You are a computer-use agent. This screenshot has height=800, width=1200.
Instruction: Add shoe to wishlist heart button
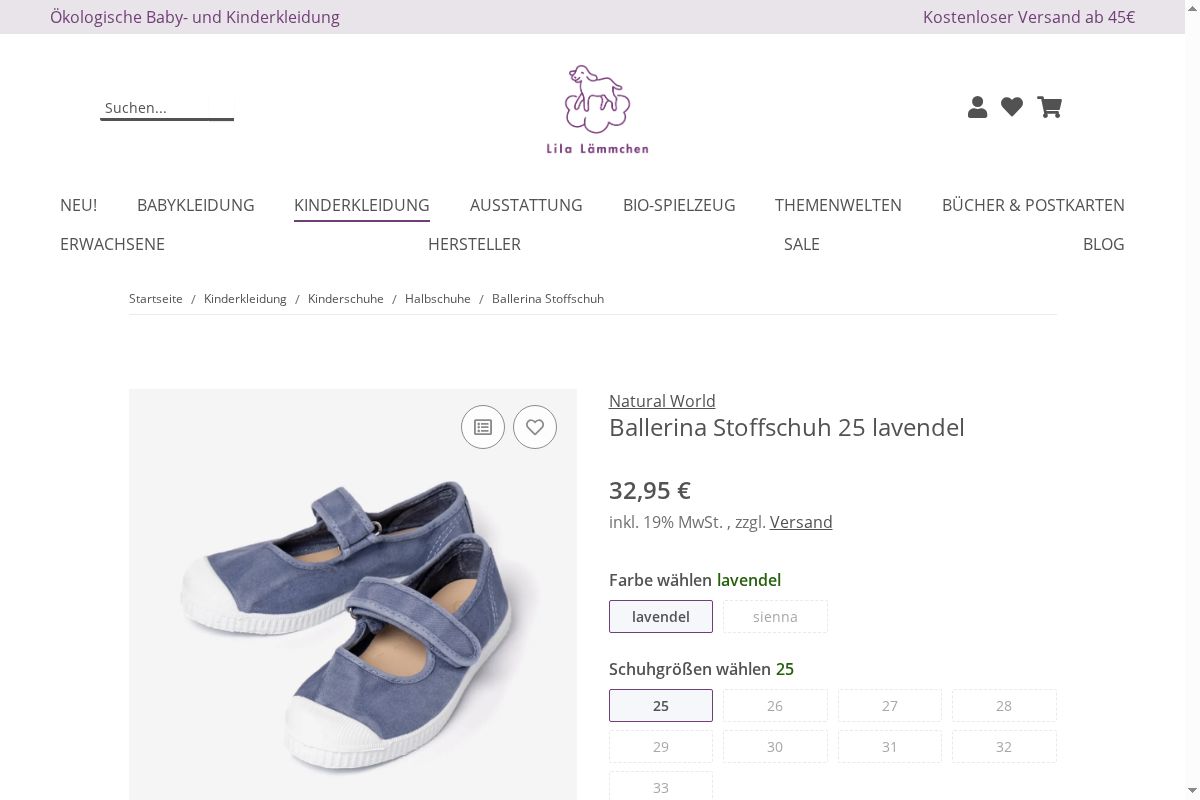tap(535, 427)
